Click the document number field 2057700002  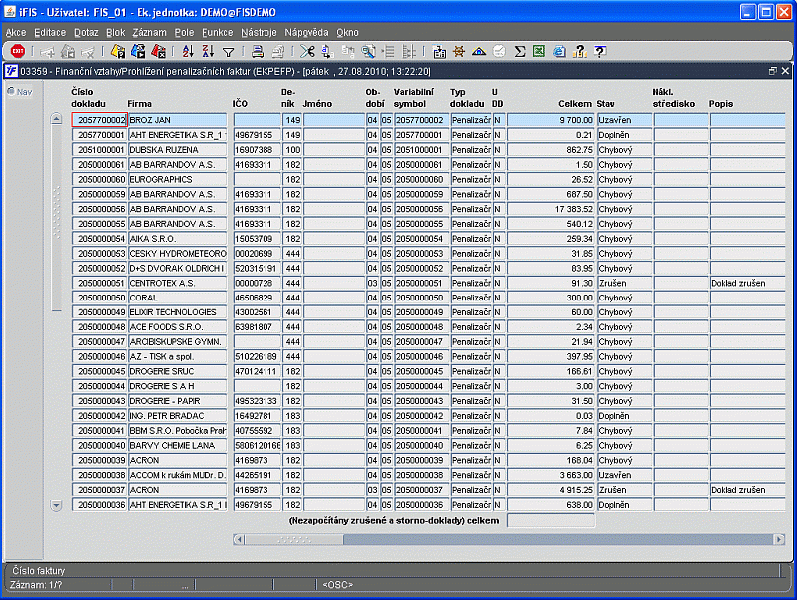point(99,120)
